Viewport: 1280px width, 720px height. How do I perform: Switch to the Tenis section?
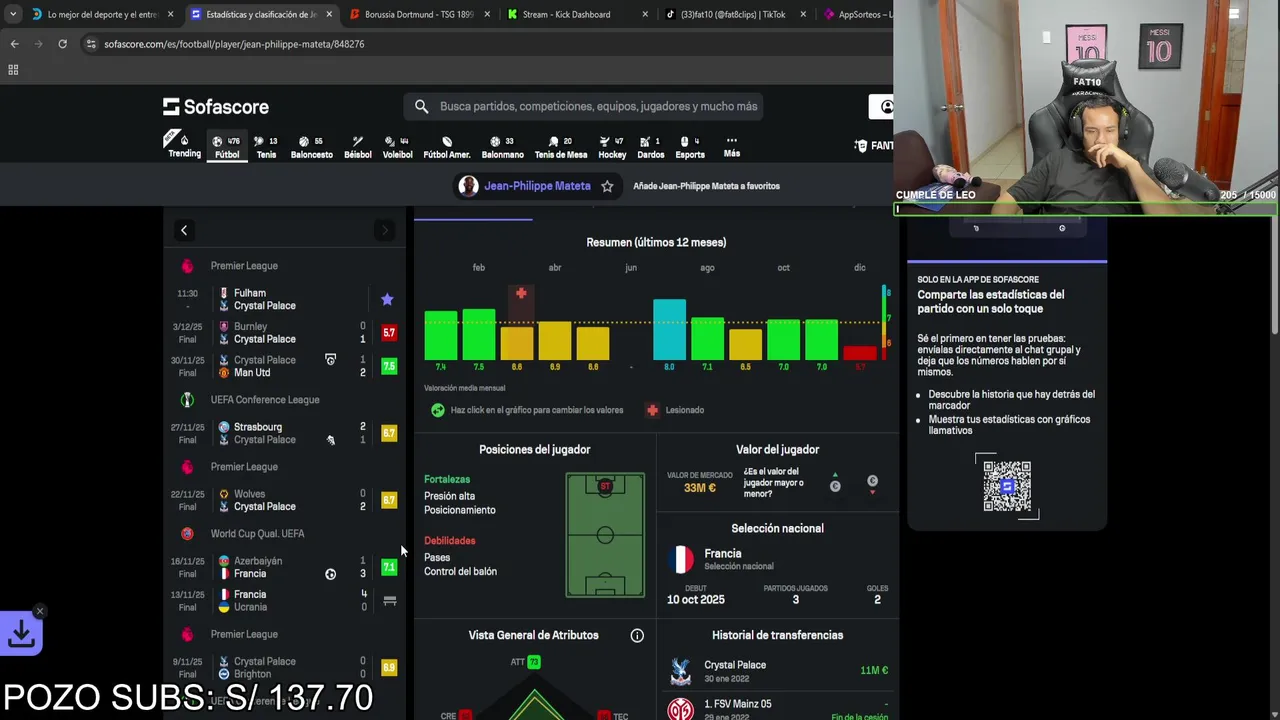266,146
